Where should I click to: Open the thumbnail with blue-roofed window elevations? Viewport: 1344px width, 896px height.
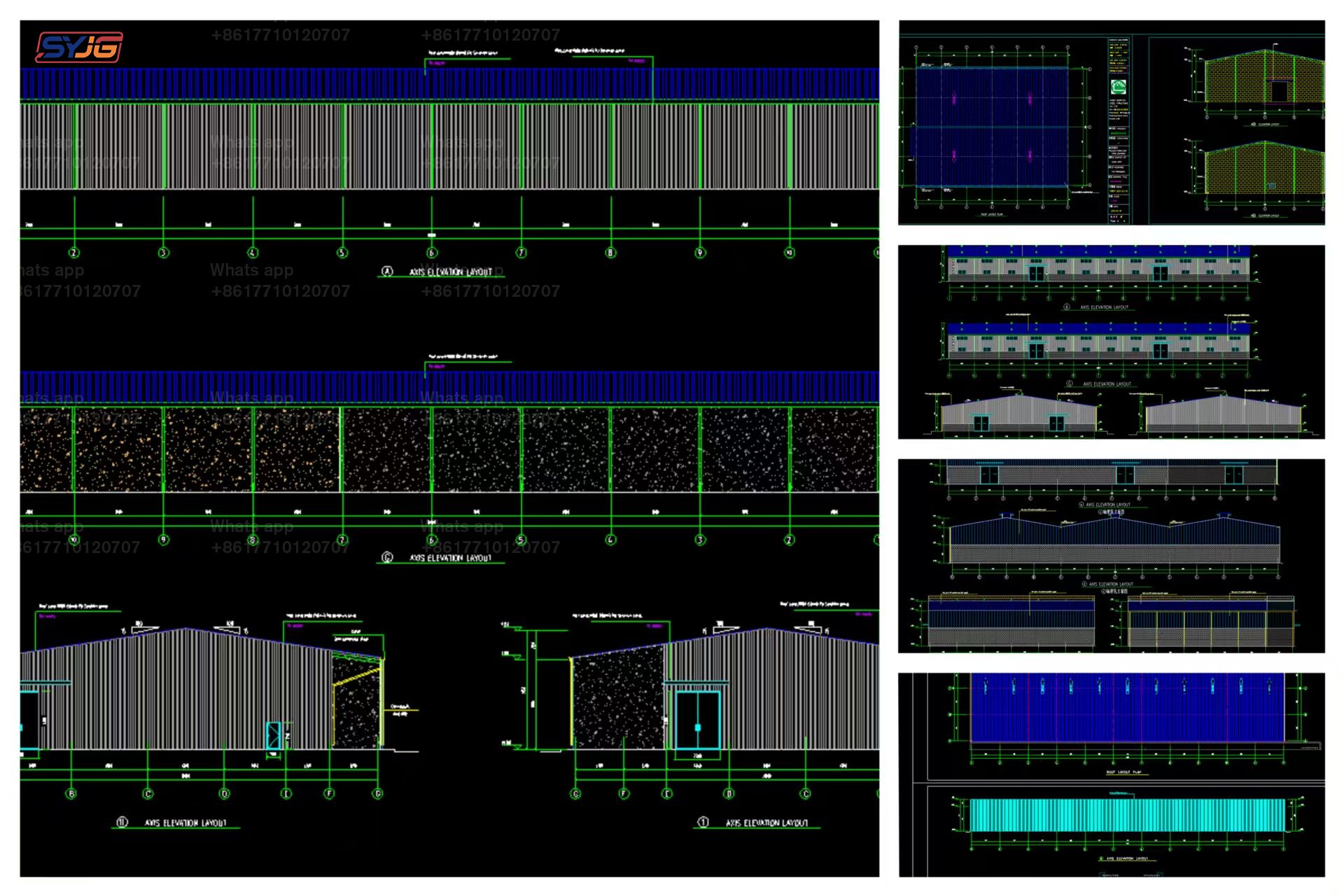1112,342
